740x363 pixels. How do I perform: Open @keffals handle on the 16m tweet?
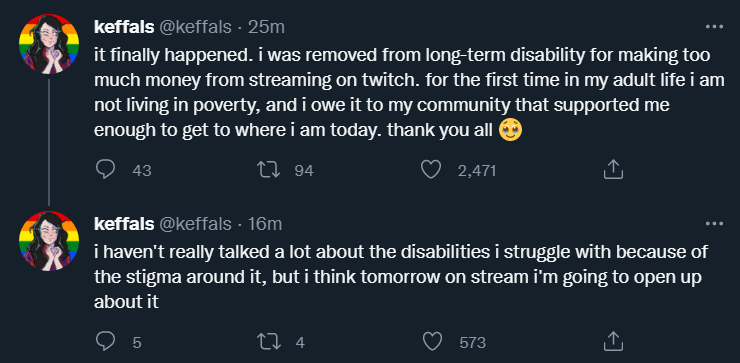[x=195, y=224]
